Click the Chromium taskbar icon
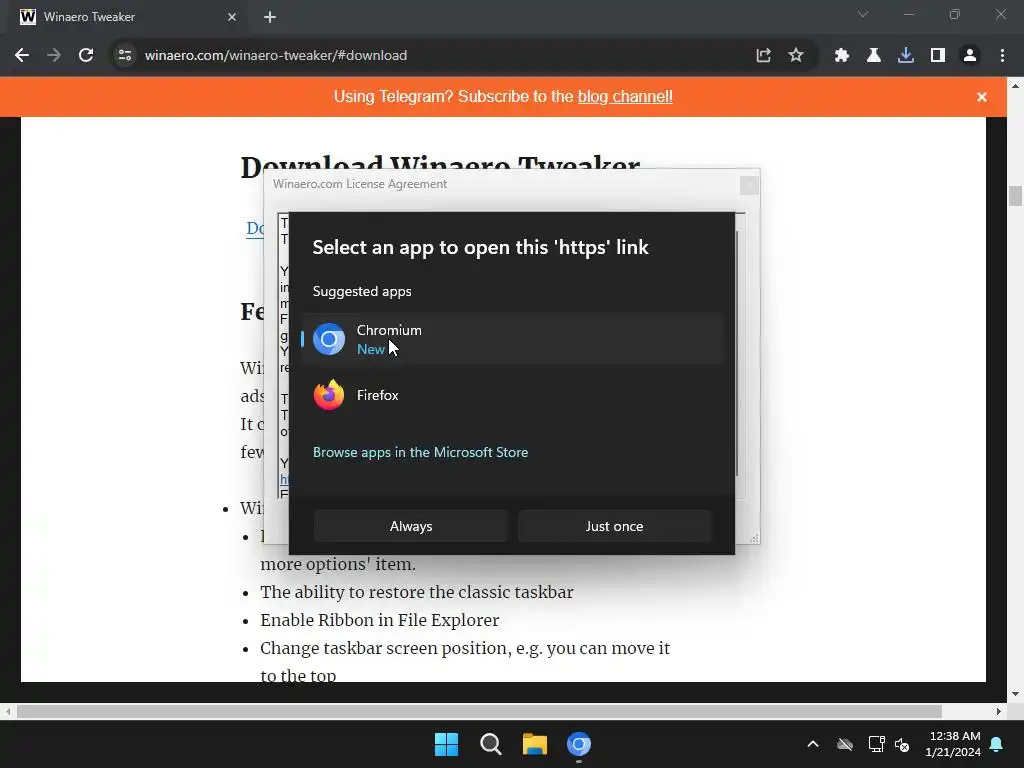This screenshot has height=768, width=1024. [x=579, y=744]
